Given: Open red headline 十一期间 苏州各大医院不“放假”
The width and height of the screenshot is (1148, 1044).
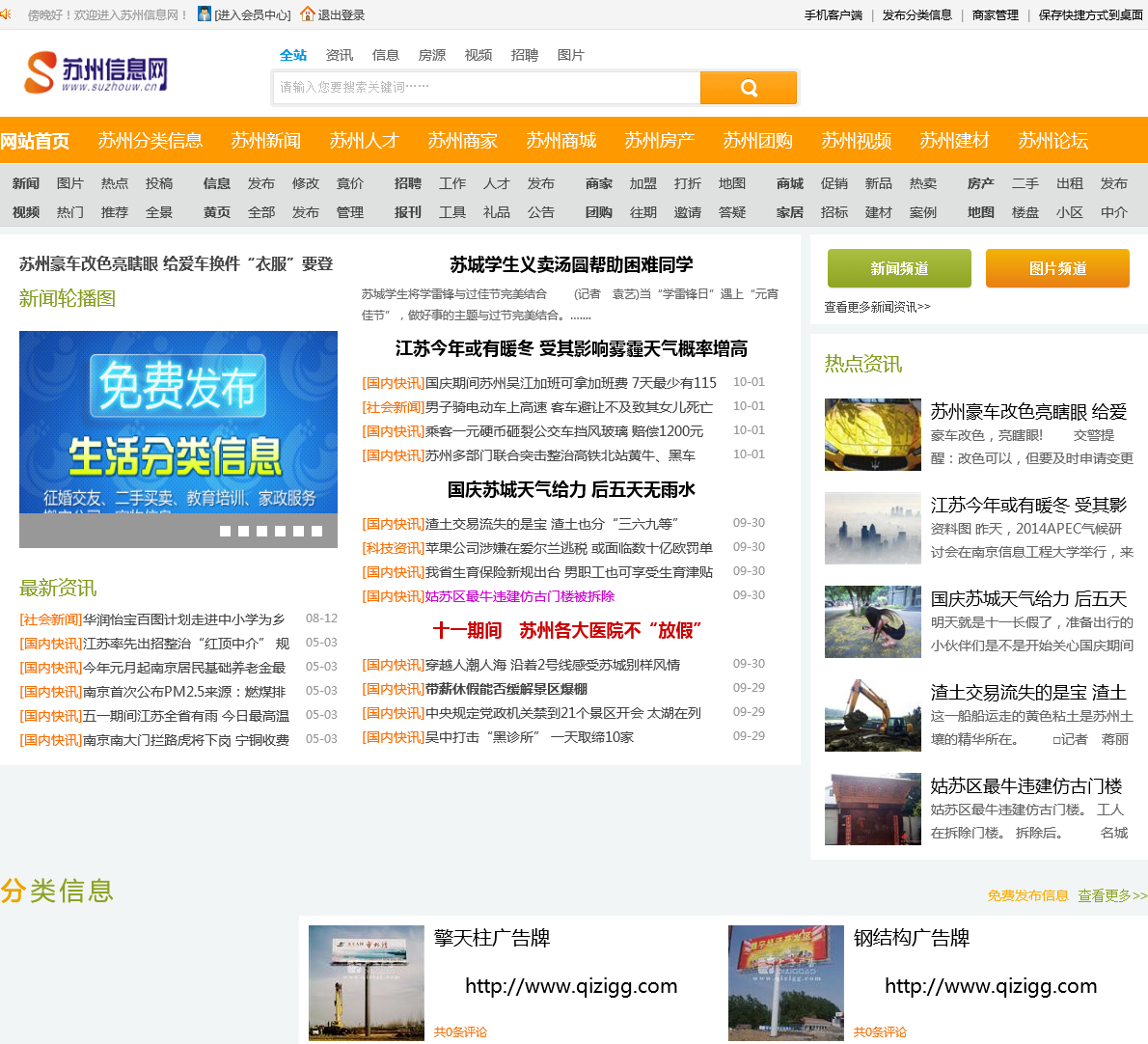Looking at the screenshot, I should click(567, 630).
